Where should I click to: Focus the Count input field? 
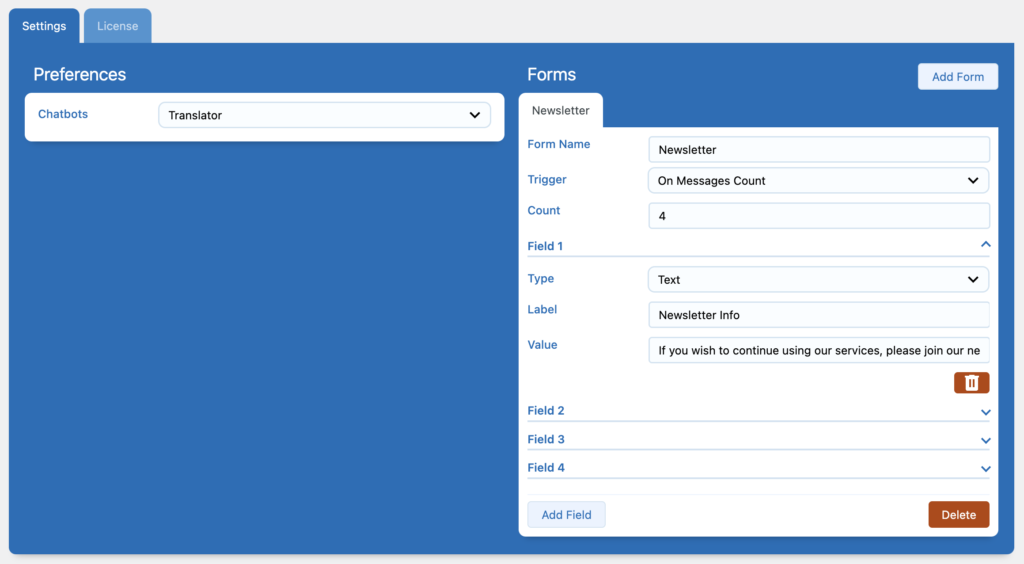click(x=818, y=216)
